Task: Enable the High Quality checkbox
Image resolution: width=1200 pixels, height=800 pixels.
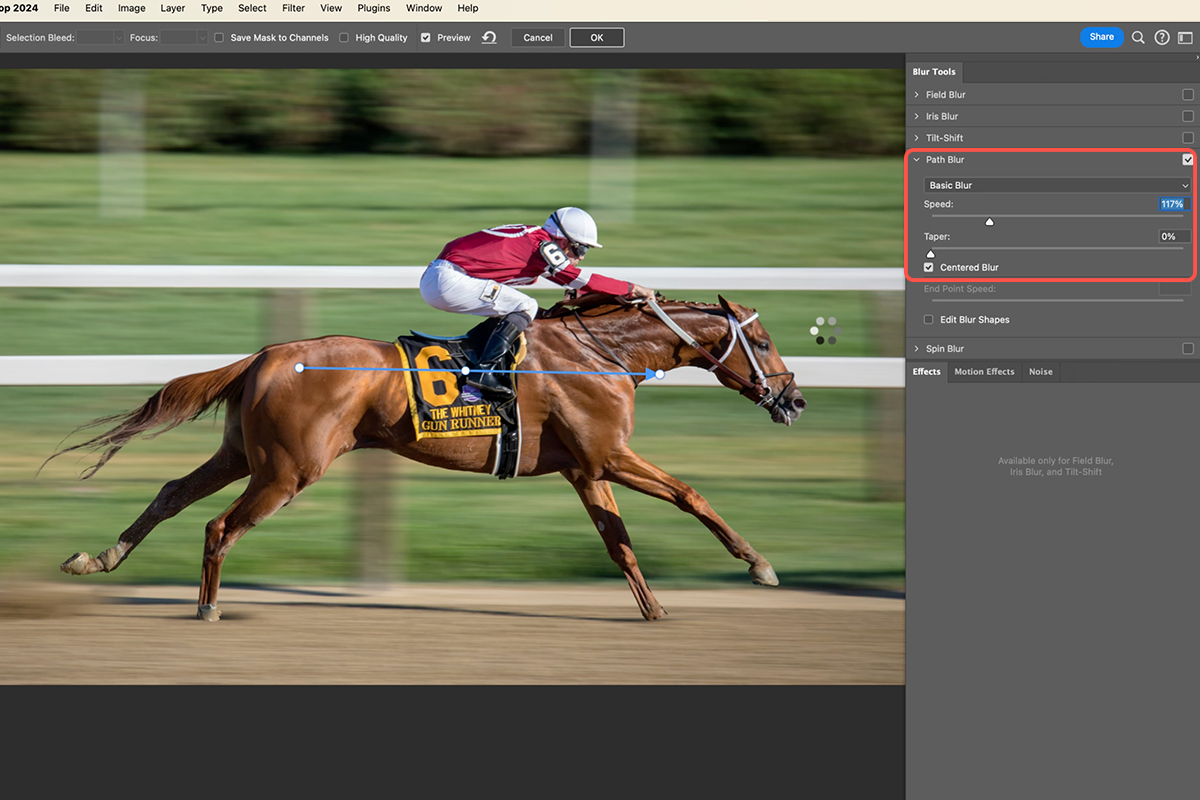Action: [344, 38]
